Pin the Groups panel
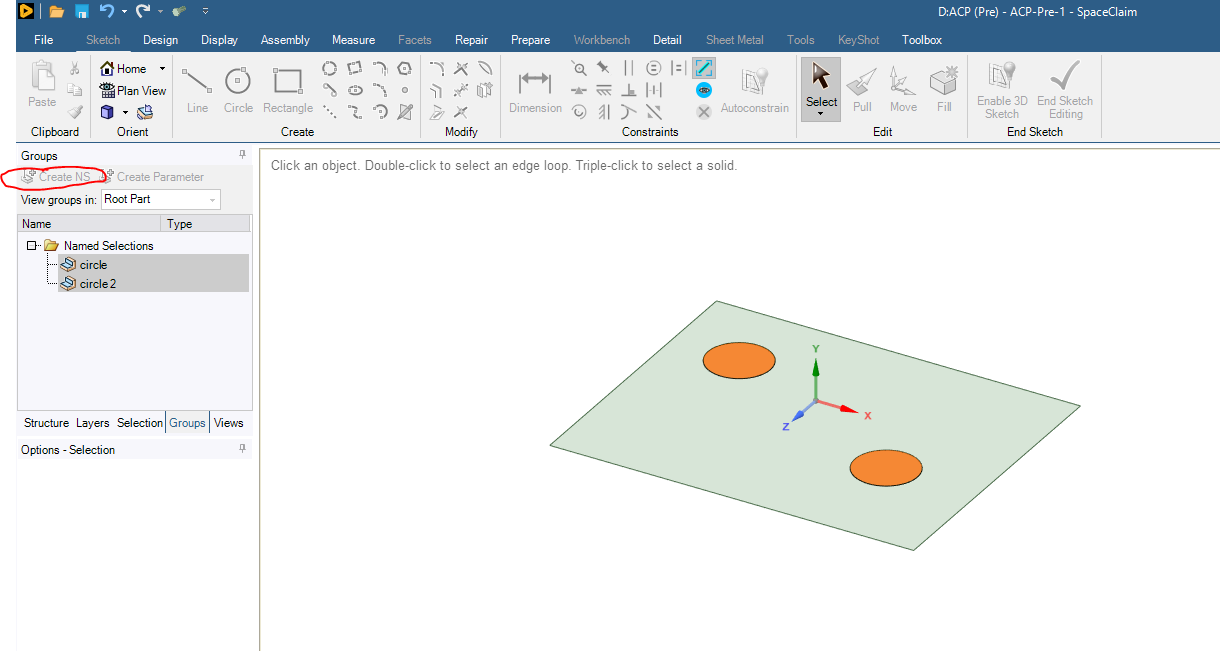 coord(242,155)
